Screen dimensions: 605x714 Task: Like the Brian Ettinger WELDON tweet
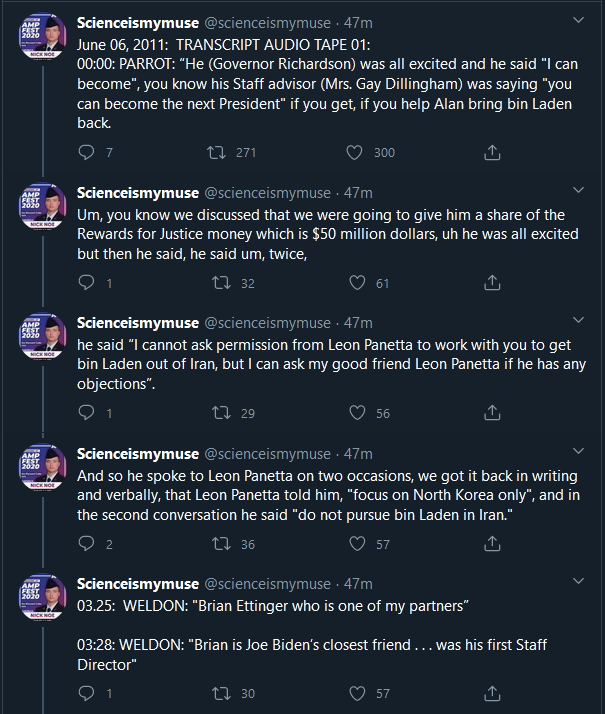(357, 693)
